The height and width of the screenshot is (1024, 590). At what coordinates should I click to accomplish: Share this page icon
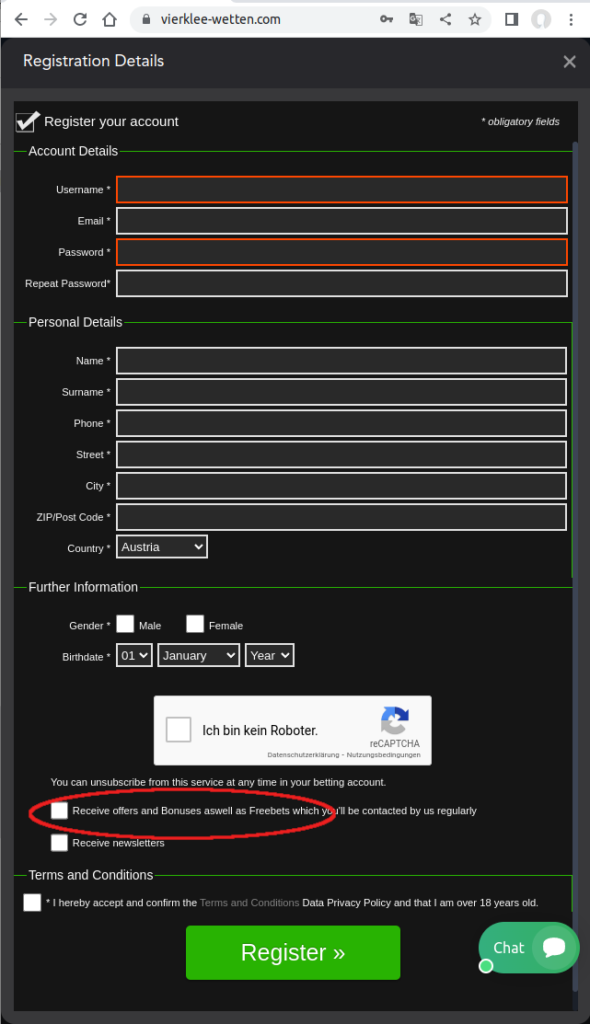point(445,20)
